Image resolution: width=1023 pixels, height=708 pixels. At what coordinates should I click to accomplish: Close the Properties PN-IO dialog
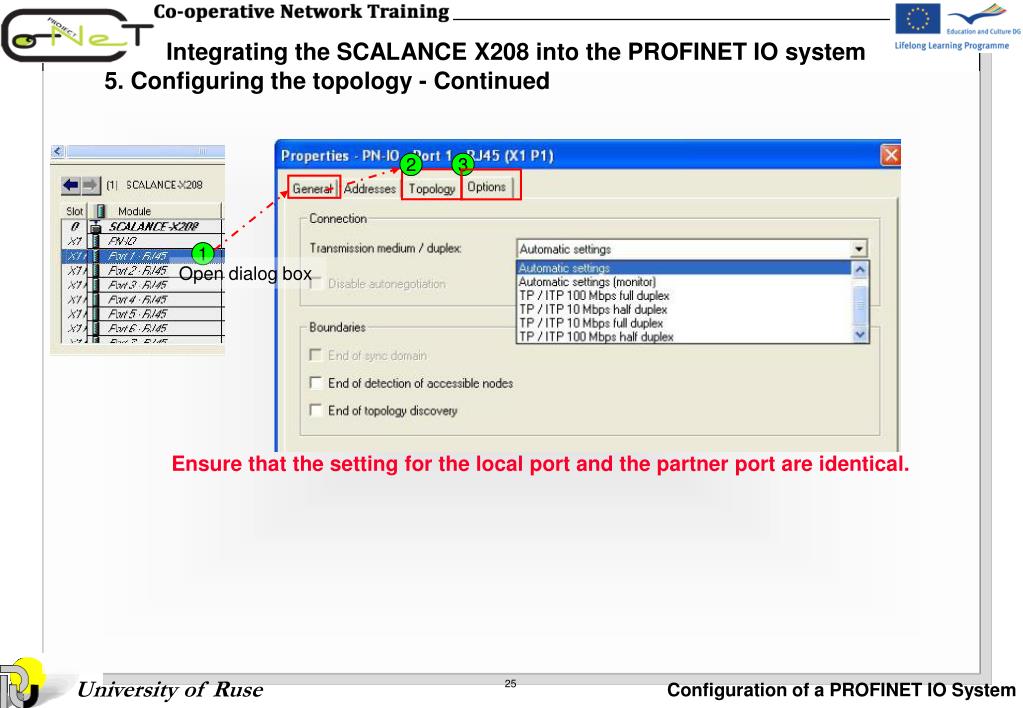coord(891,155)
